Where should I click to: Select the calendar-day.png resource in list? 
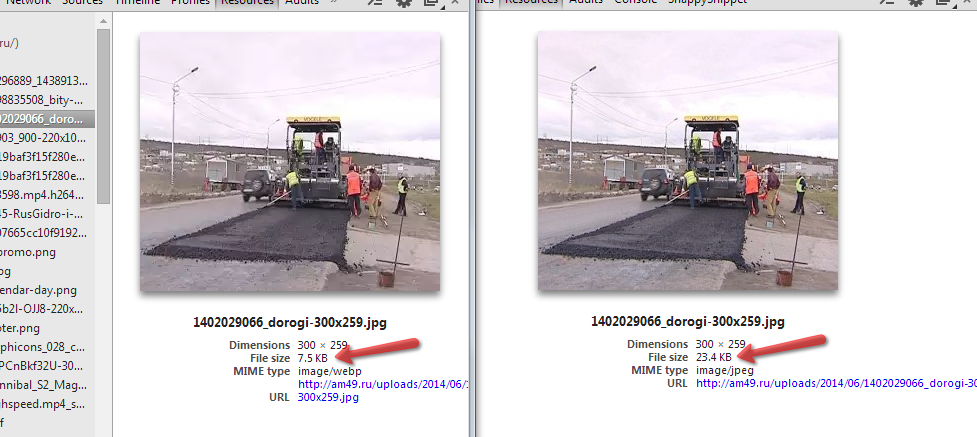tap(40, 290)
